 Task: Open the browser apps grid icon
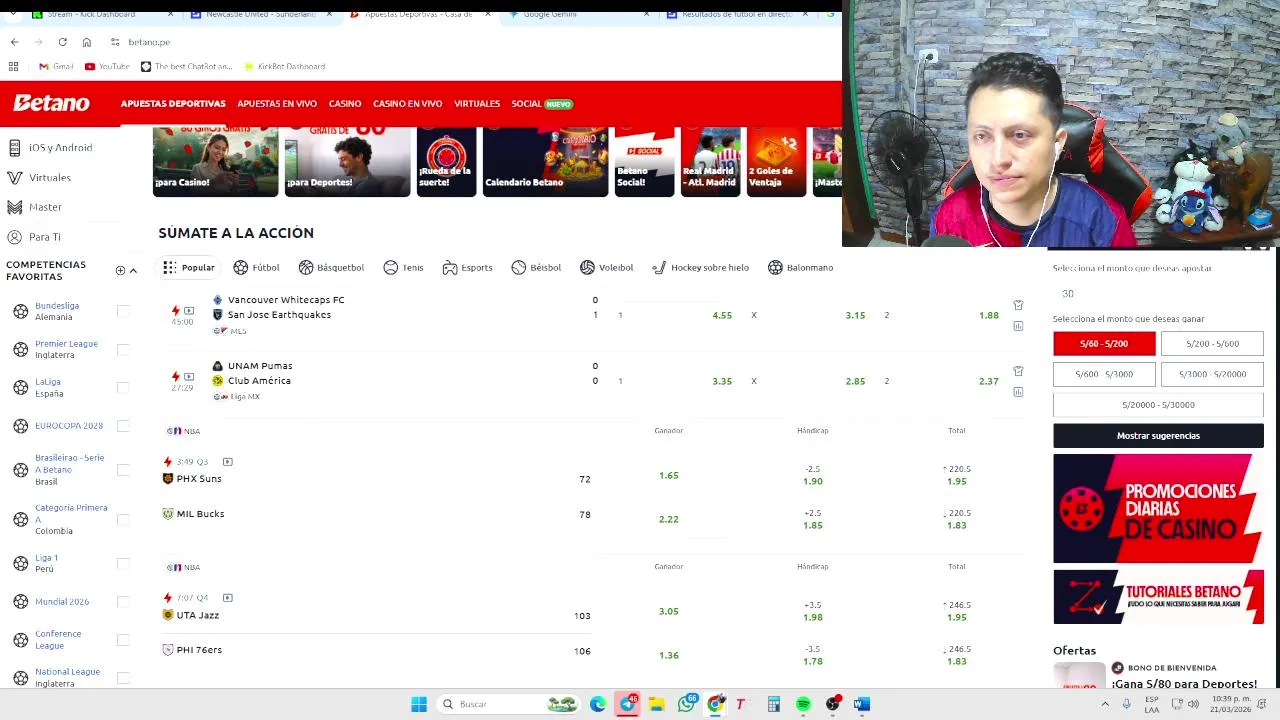click(x=13, y=66)
